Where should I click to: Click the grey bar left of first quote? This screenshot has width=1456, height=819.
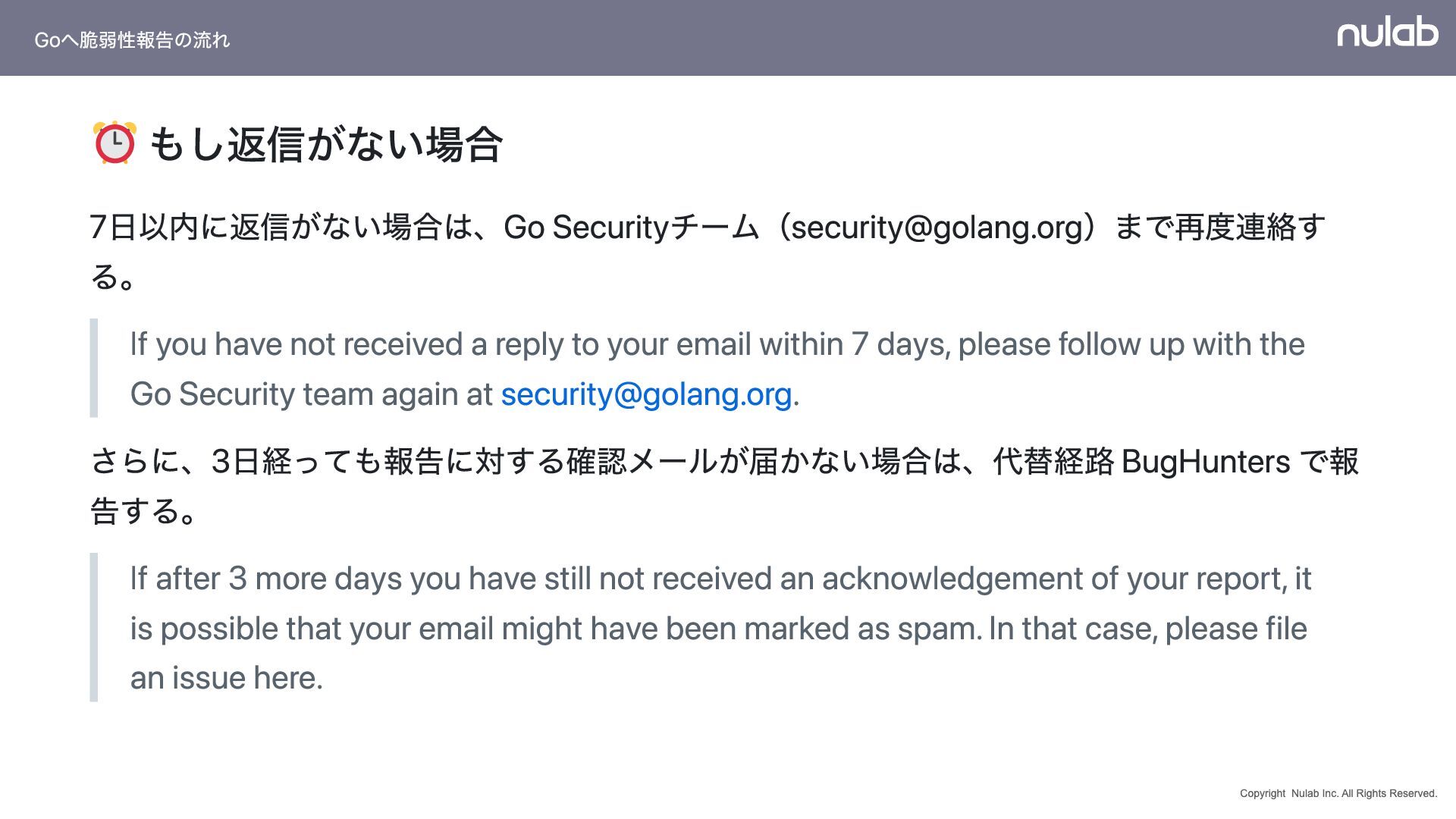click(94, 368)
